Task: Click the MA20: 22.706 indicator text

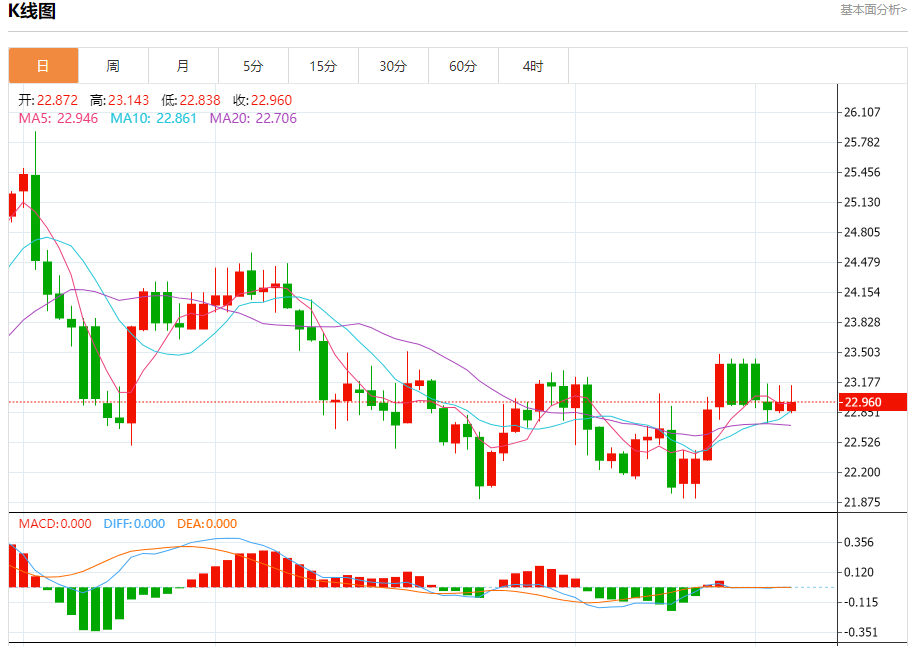Action: click(x=253, y=118)
